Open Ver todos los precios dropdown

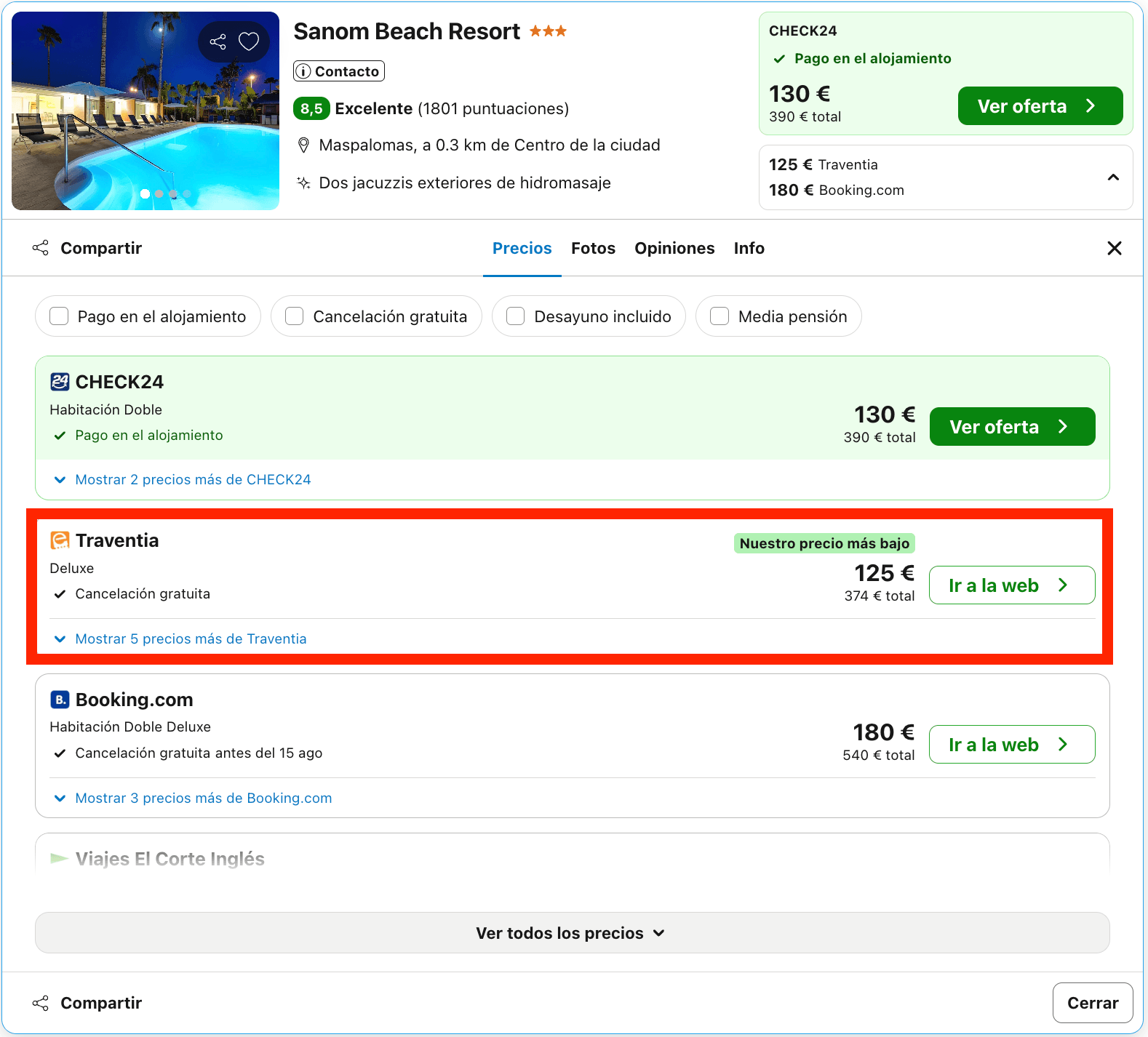coord(572,933)
